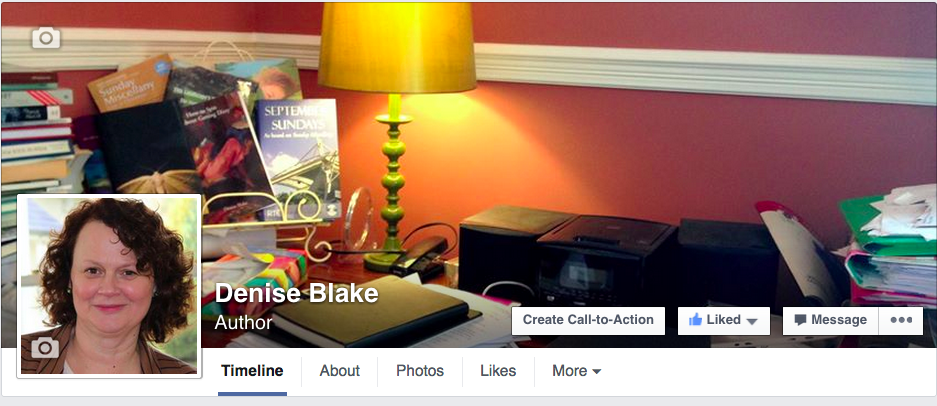Open the three-dots more options button

pyautogui.click(x=901, y=320)
